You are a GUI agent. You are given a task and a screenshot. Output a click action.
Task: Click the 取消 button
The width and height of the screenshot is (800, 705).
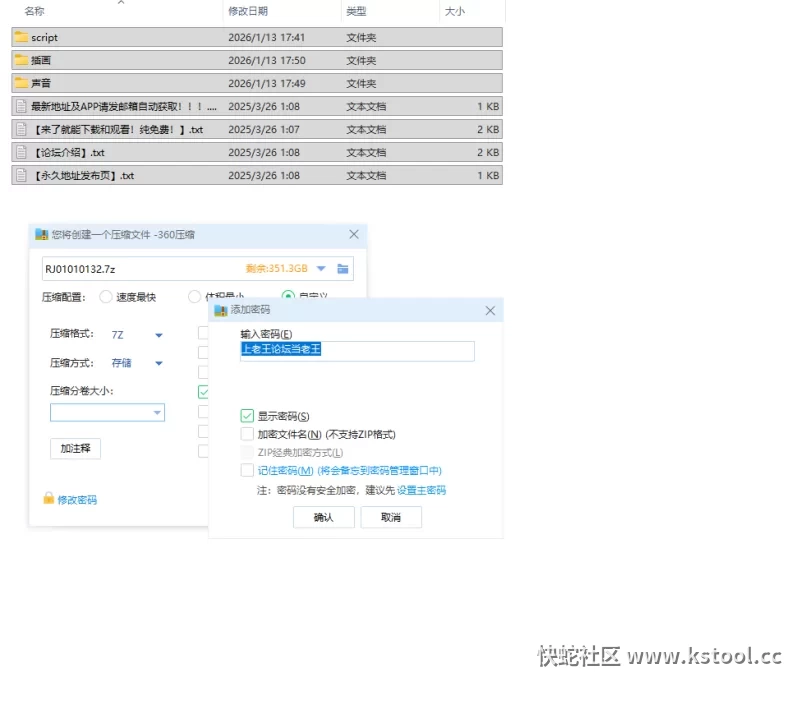click(391, 517)
